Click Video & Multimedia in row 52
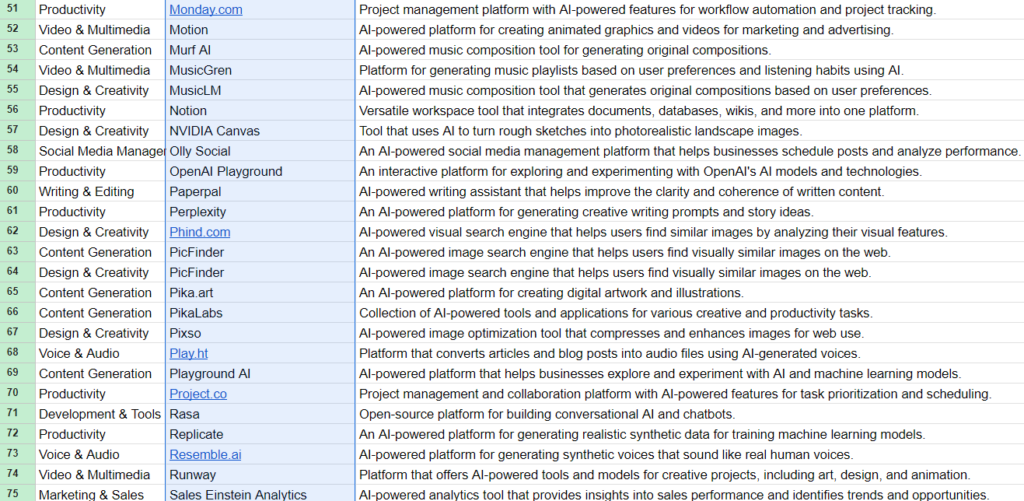 click(100, 30)
